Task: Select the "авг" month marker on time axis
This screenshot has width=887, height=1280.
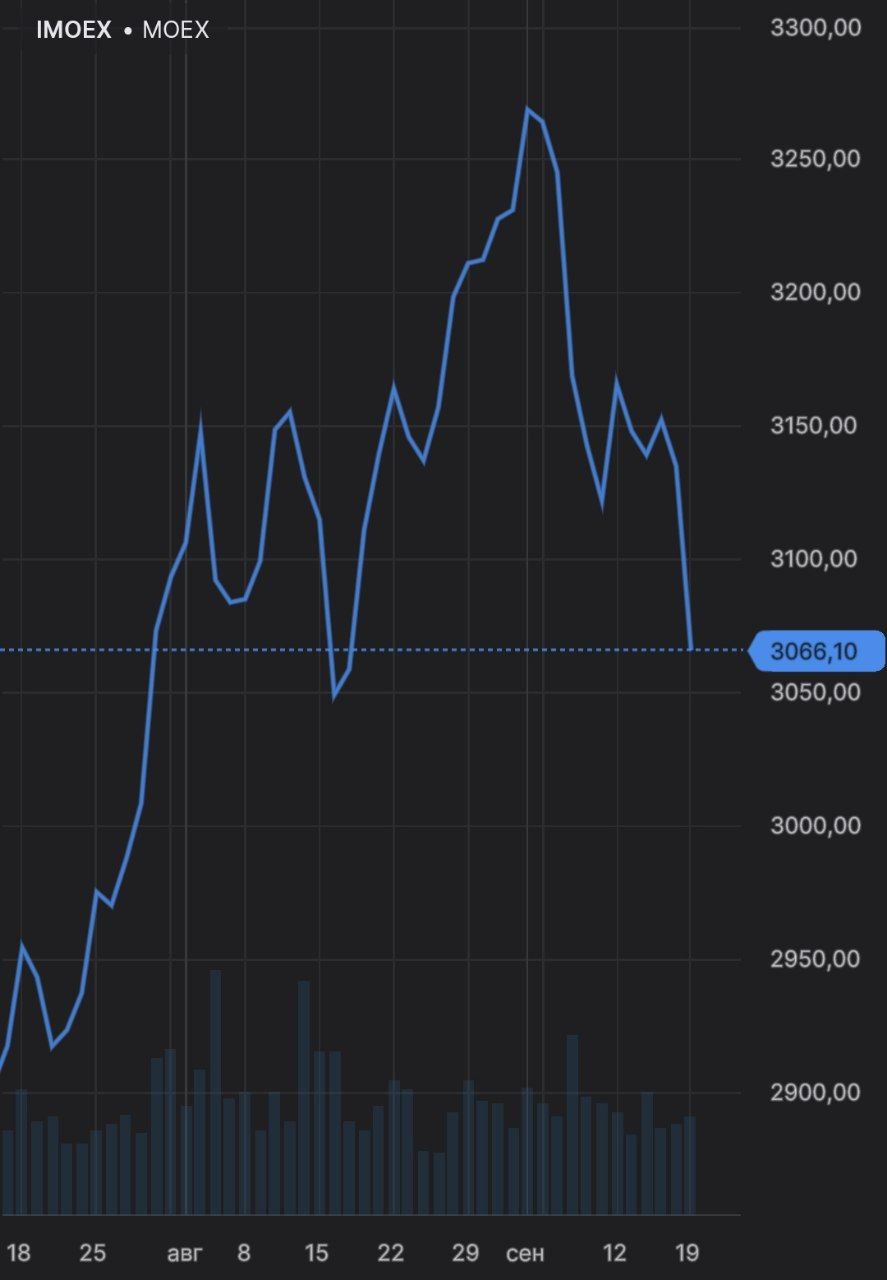Action: [x=184, y=1253]
